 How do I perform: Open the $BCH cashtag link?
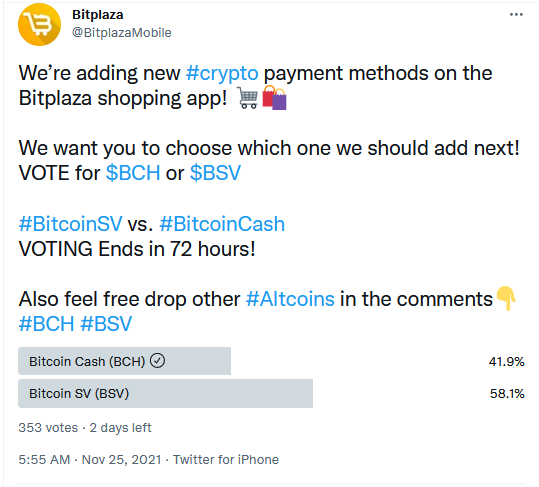coord(133,173)
